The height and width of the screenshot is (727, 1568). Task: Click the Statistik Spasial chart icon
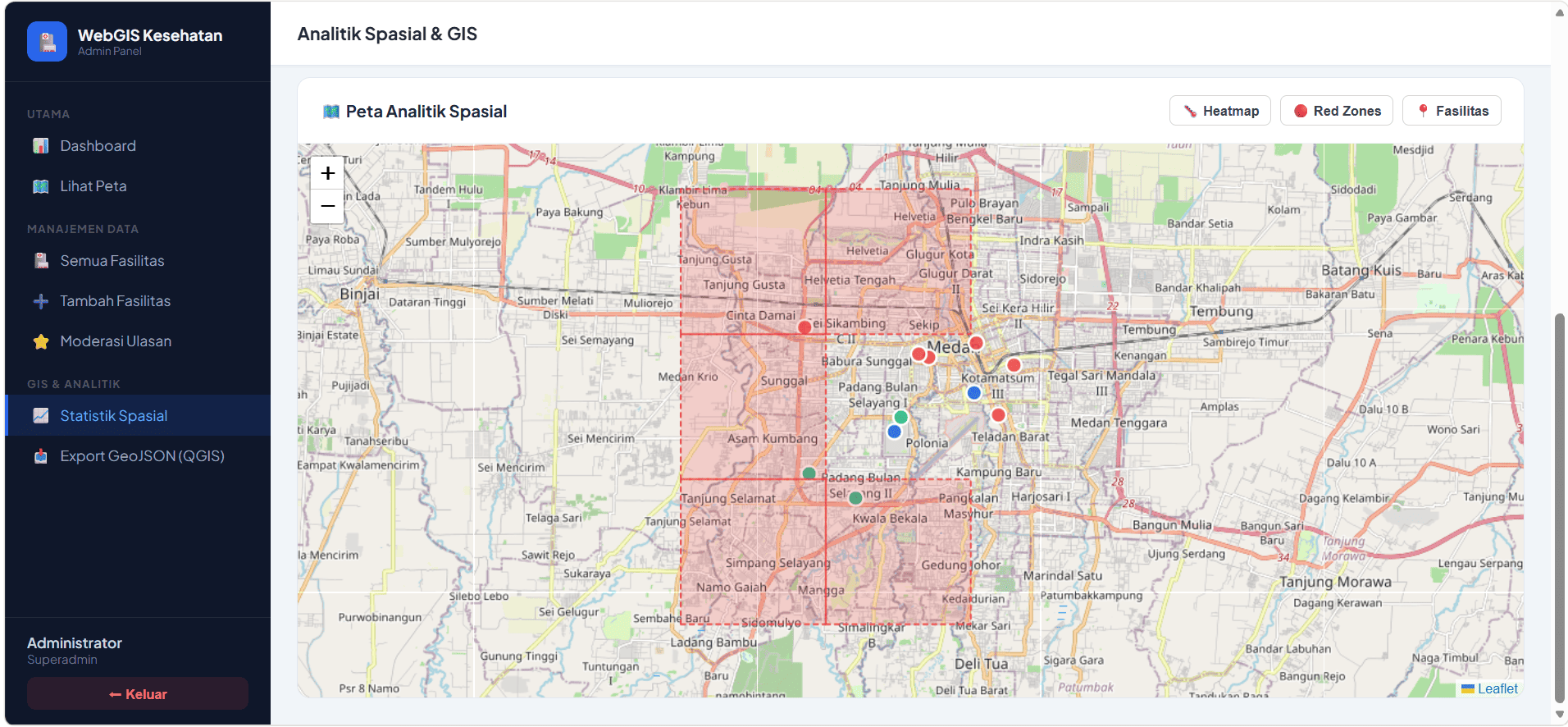pos(40,416)
